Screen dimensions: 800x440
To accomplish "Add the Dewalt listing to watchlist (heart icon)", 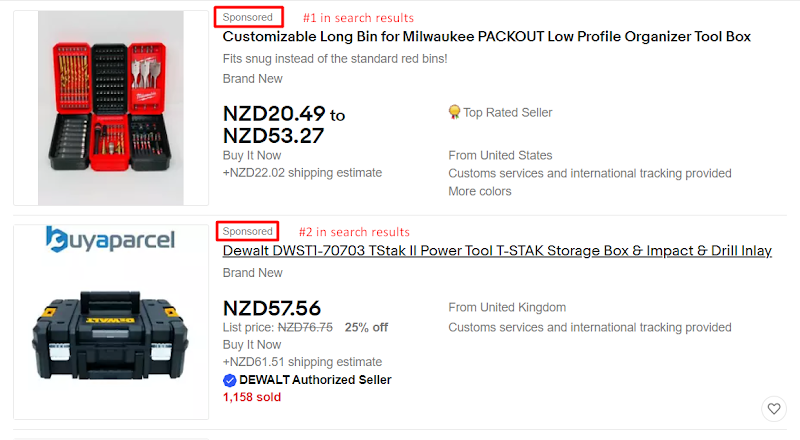I will [x=773, y=408].
